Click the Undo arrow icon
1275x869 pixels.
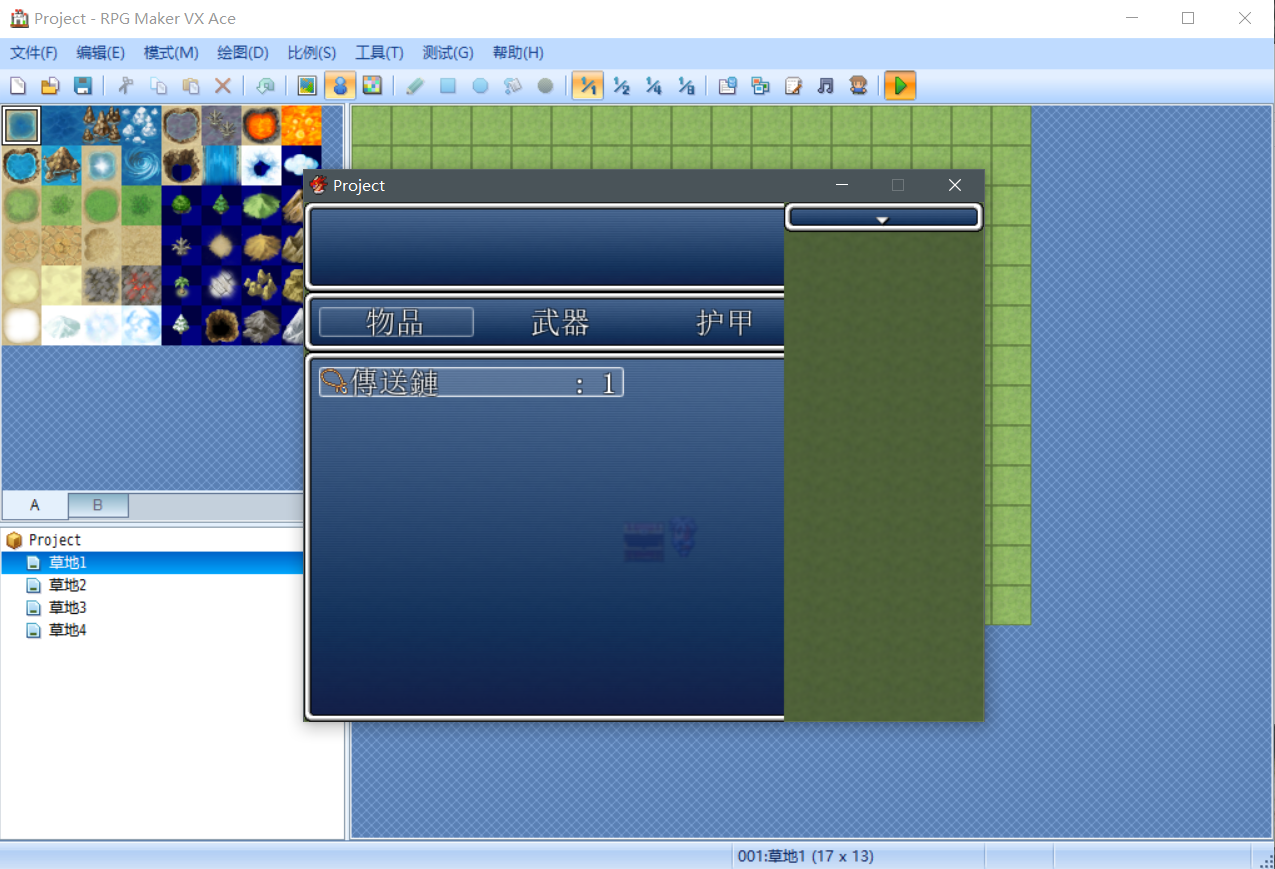(266, 86)
